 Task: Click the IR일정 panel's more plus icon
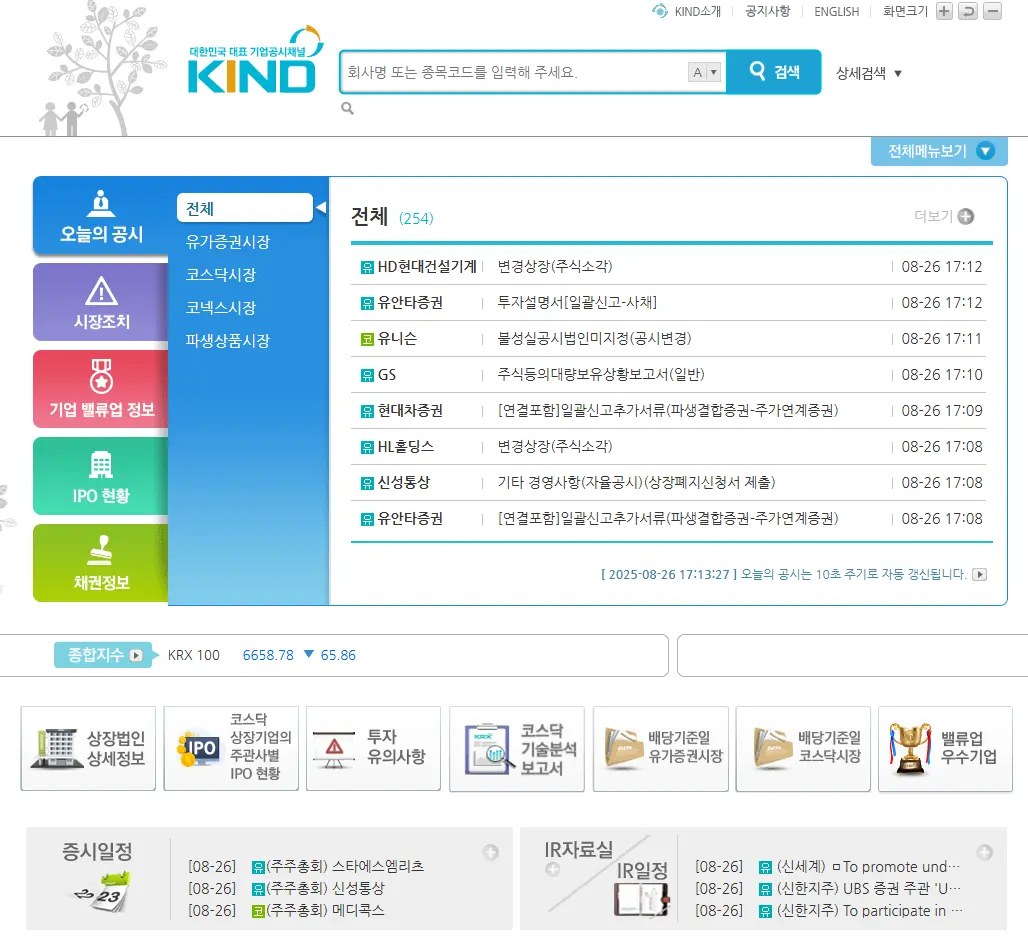pyautogui.click(x=985, y=852)
